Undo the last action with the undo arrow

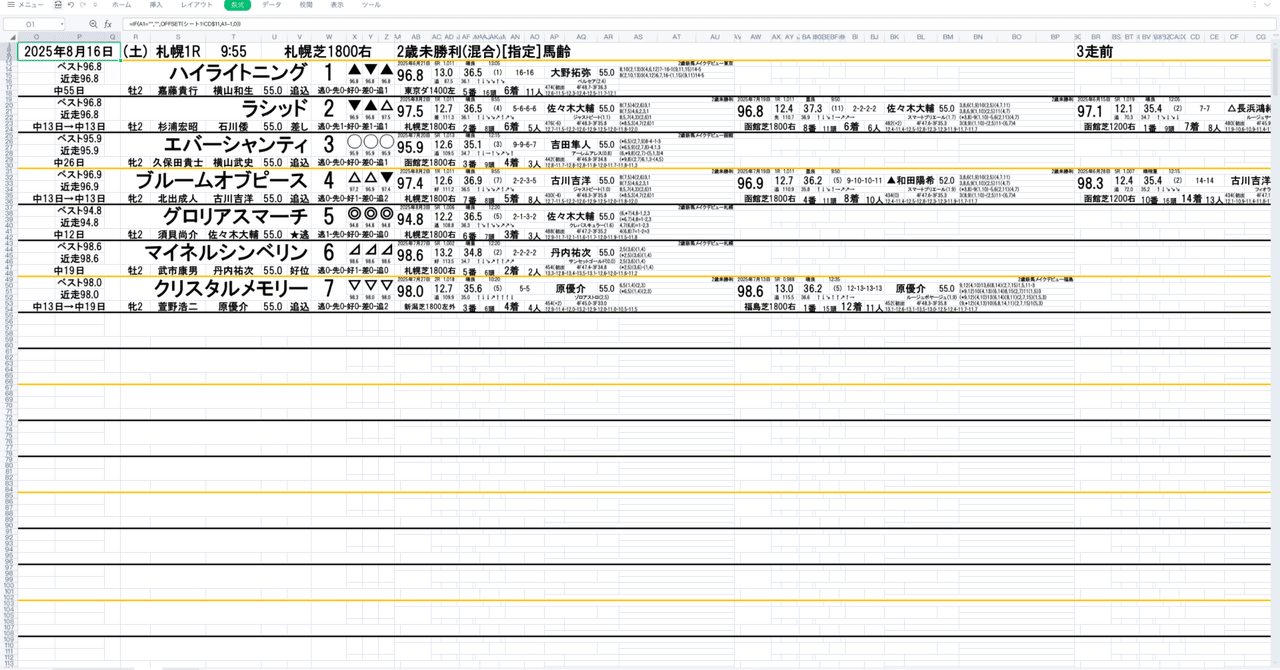point(71,5)
